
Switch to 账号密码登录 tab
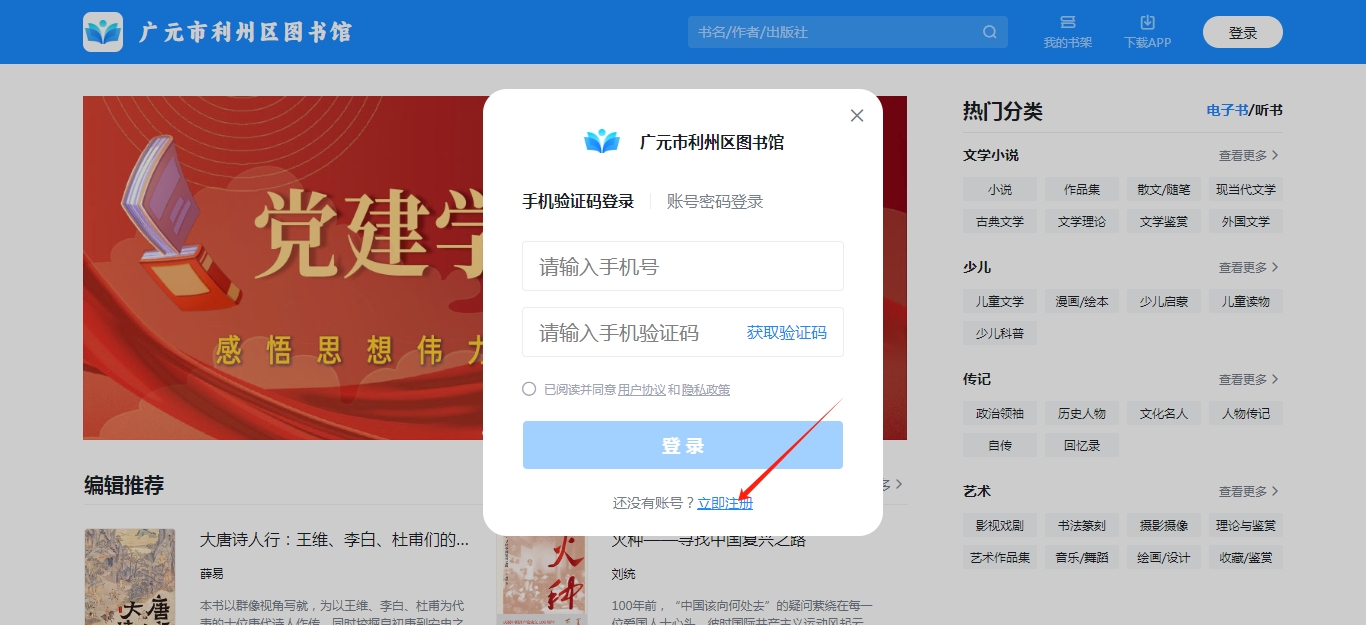pyautogui.click(x=714, y=200)
